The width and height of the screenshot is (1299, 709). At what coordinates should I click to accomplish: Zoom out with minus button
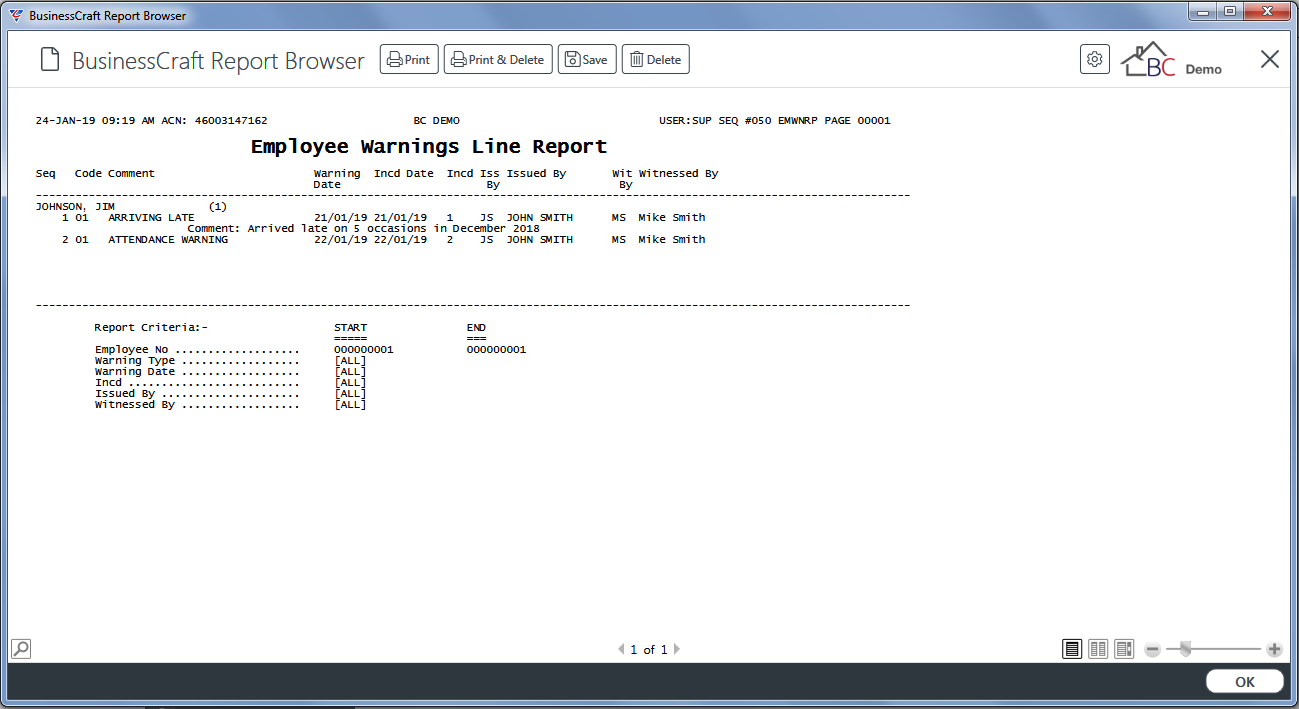pyautogui.click(x=1153, y=649)
